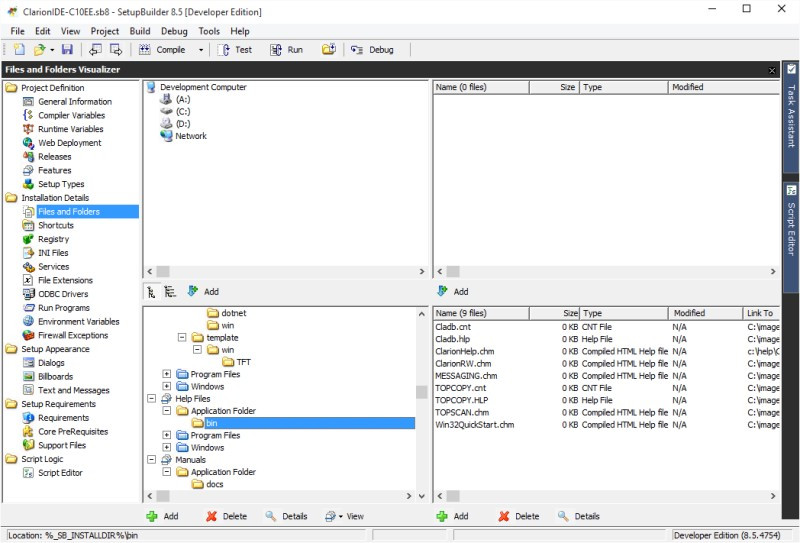The height and width of the screenshot is (543, 800).
Task: Open the Tools menu
Action: 209,31
